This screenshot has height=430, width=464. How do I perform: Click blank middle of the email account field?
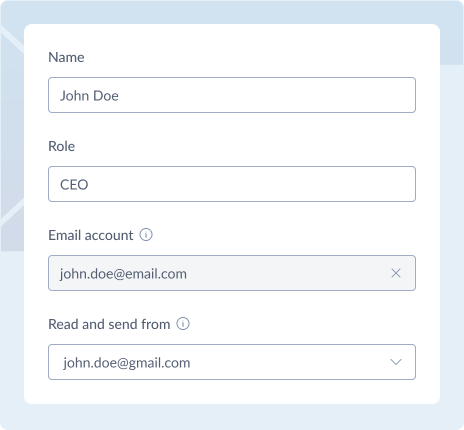coord(288,273)
